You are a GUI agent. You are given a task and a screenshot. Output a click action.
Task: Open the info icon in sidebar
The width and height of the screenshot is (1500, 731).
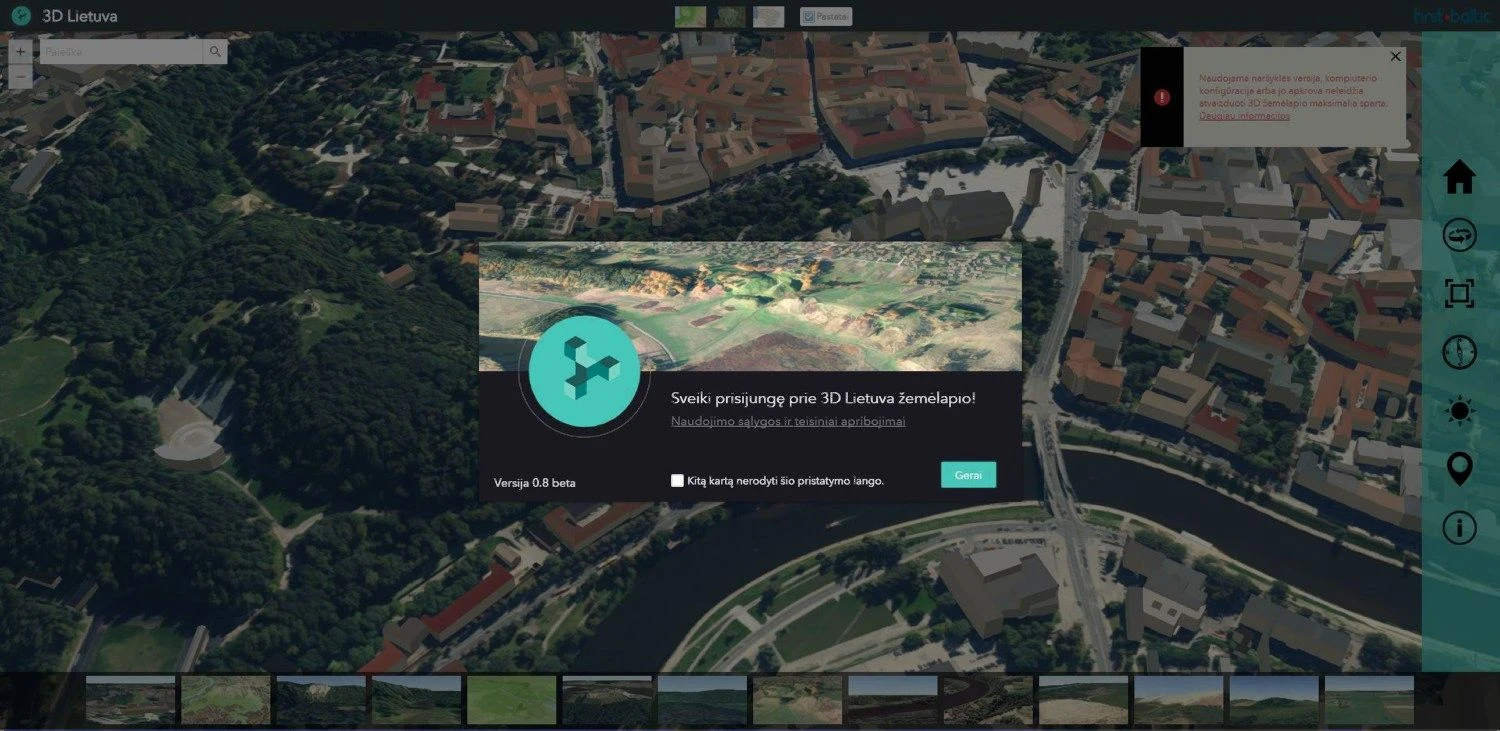point(1459,527)
